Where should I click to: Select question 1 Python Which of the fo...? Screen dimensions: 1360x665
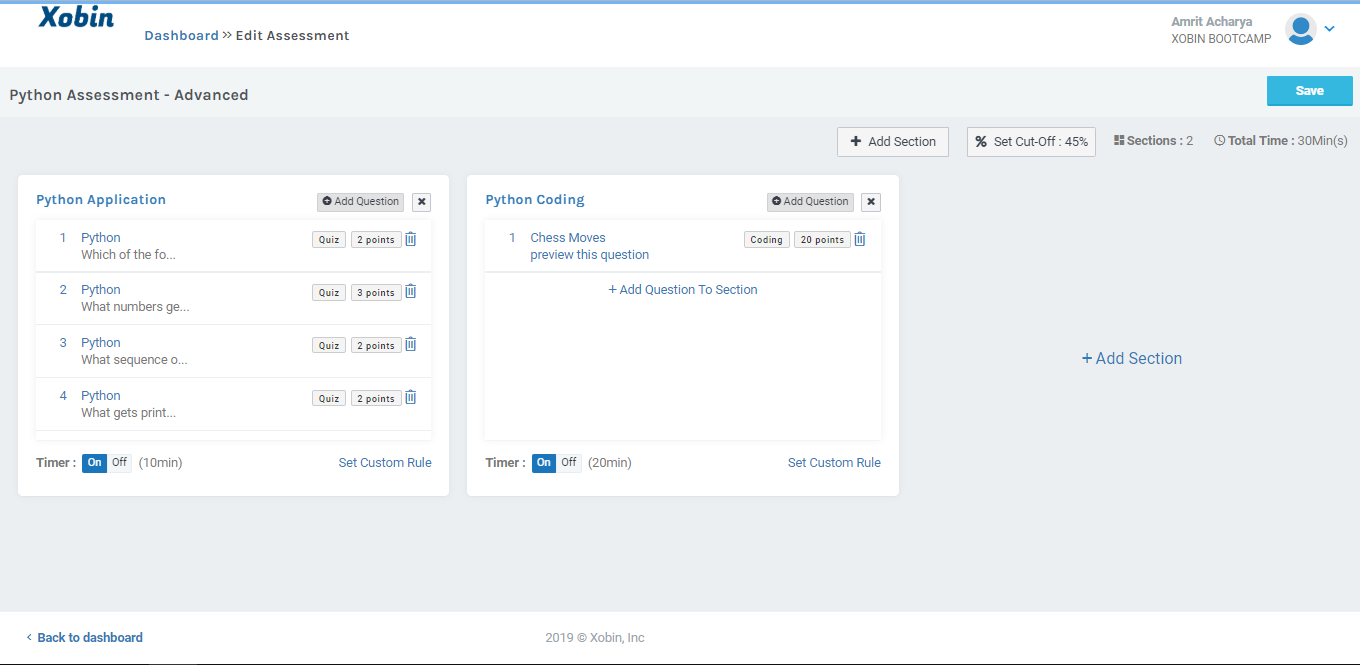tap(233, 246)
